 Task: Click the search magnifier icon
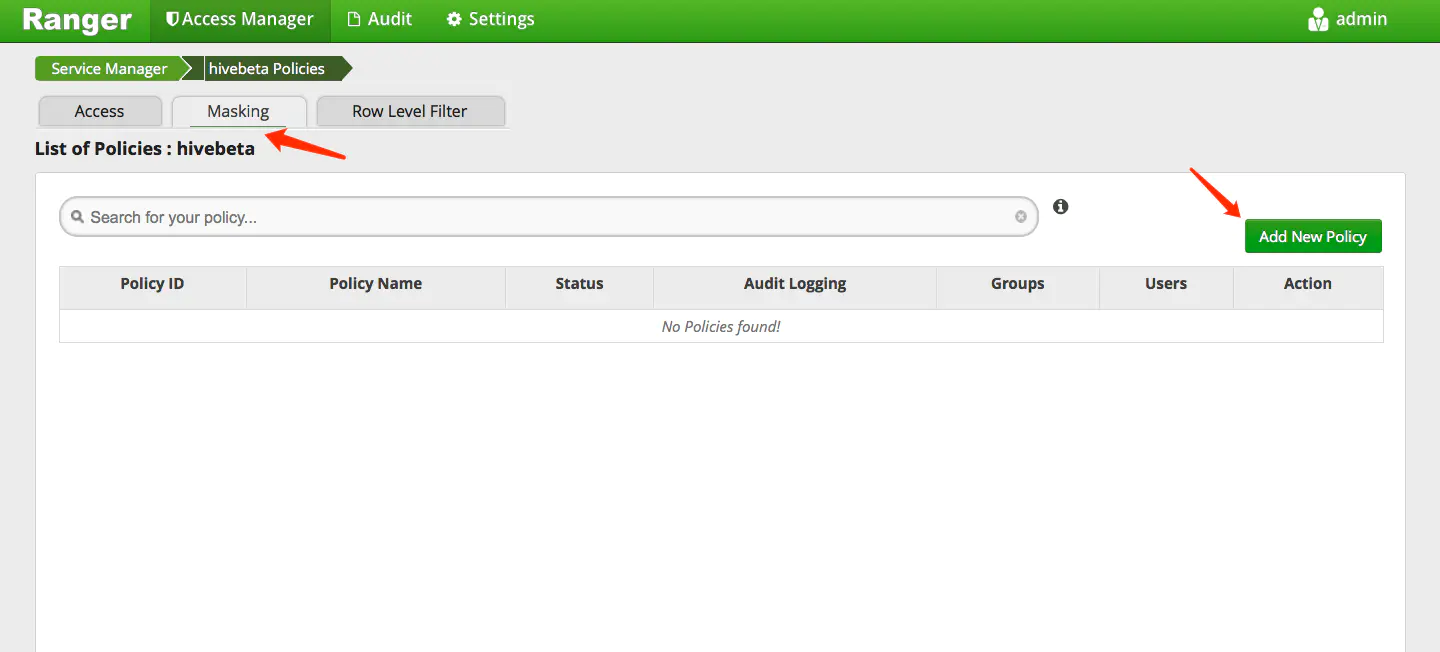pyautogui.click(x=77, y=217)
